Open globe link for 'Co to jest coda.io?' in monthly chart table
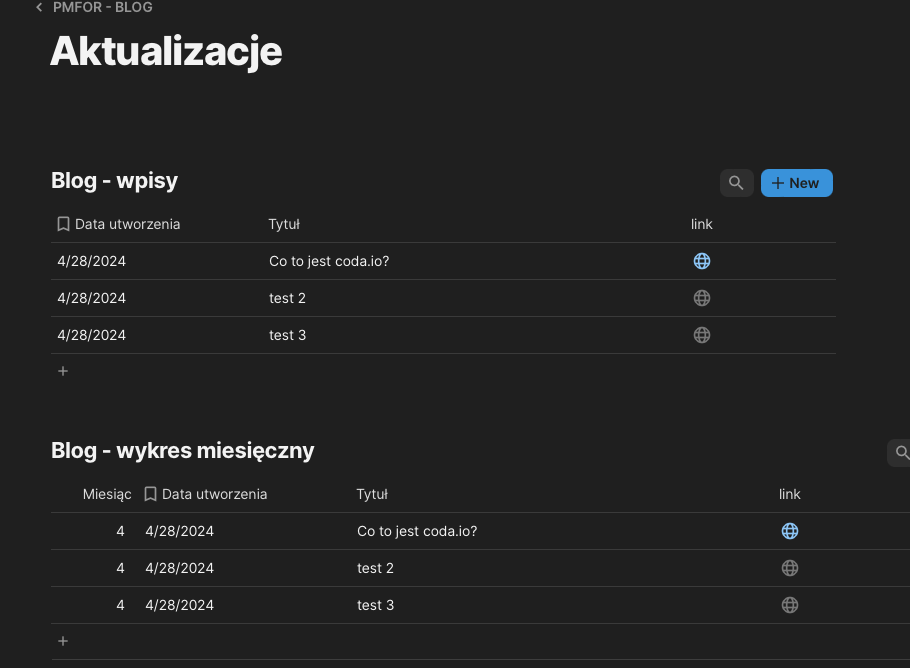Image resolution: width=910 pixels, height=668 pixels. tap(790, 531)
